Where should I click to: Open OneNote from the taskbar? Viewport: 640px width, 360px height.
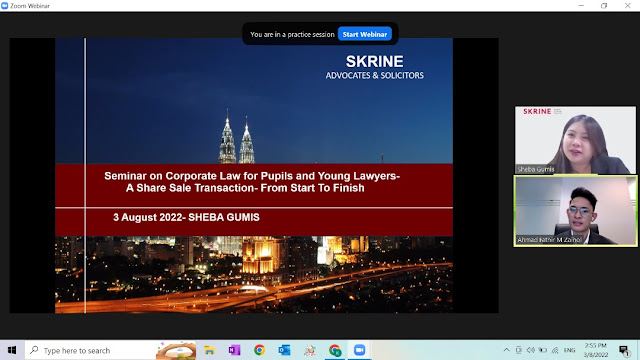[234, 350]
